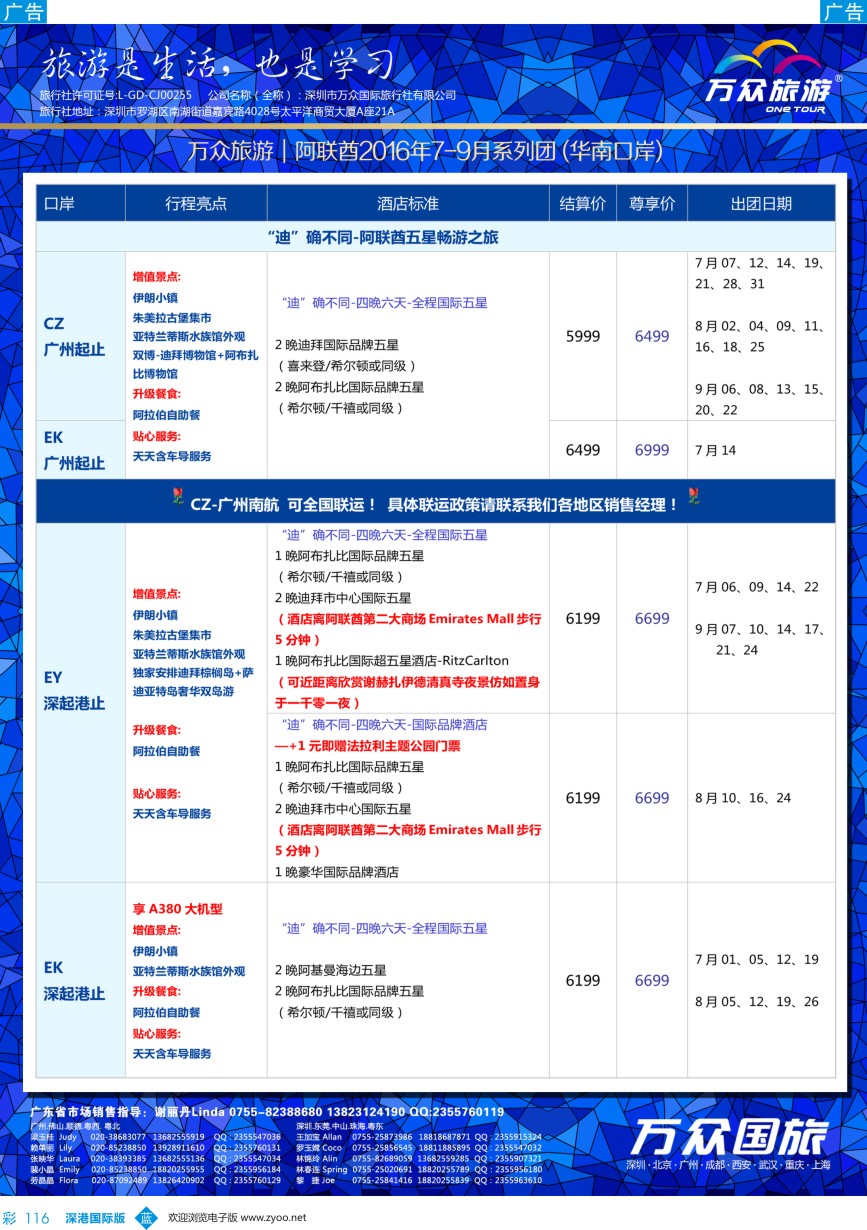Click the contact row for Joe

(419, 1181)
